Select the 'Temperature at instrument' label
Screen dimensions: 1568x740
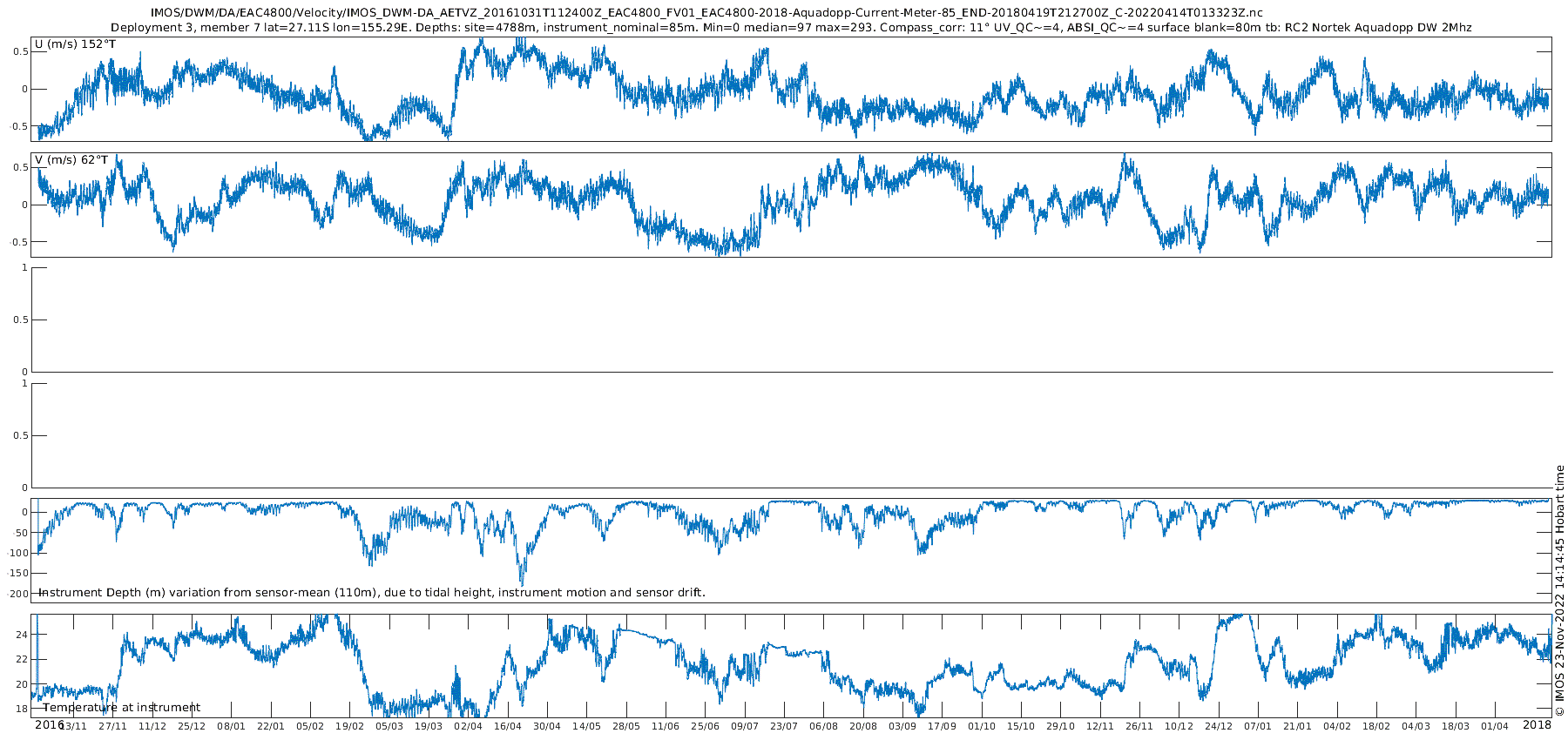click(x=122, y=708)
